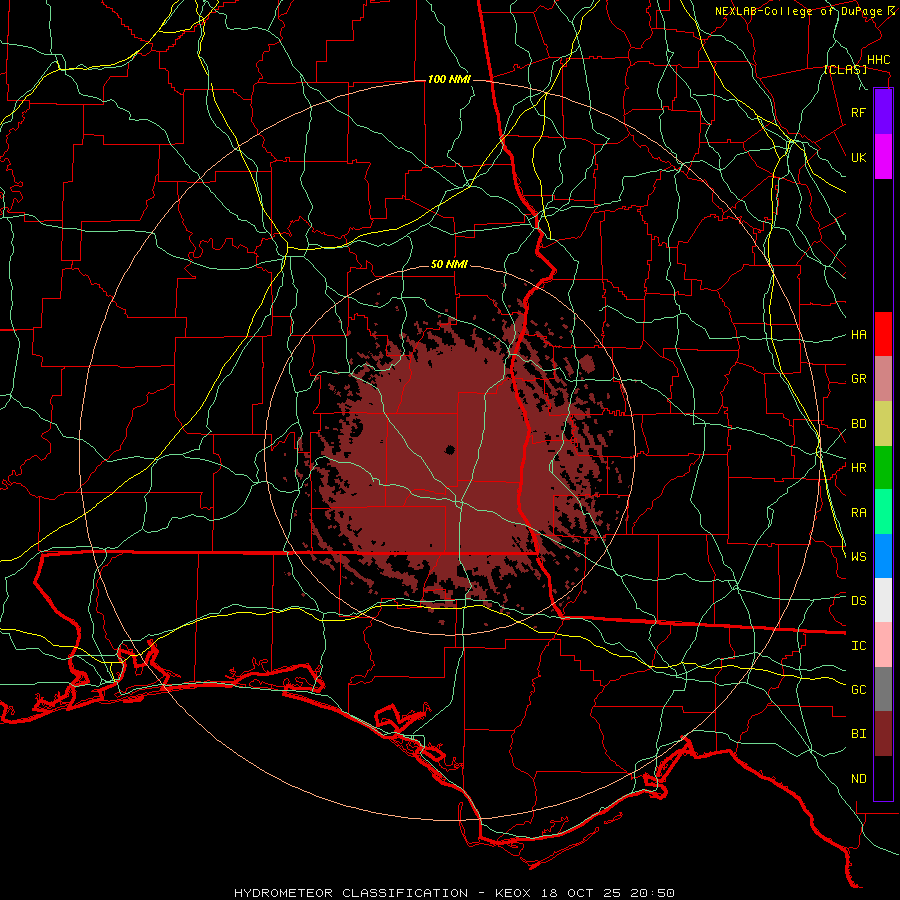900x900 pixels.
Task: Click the HHC product code text
Action: coord(878,60)
